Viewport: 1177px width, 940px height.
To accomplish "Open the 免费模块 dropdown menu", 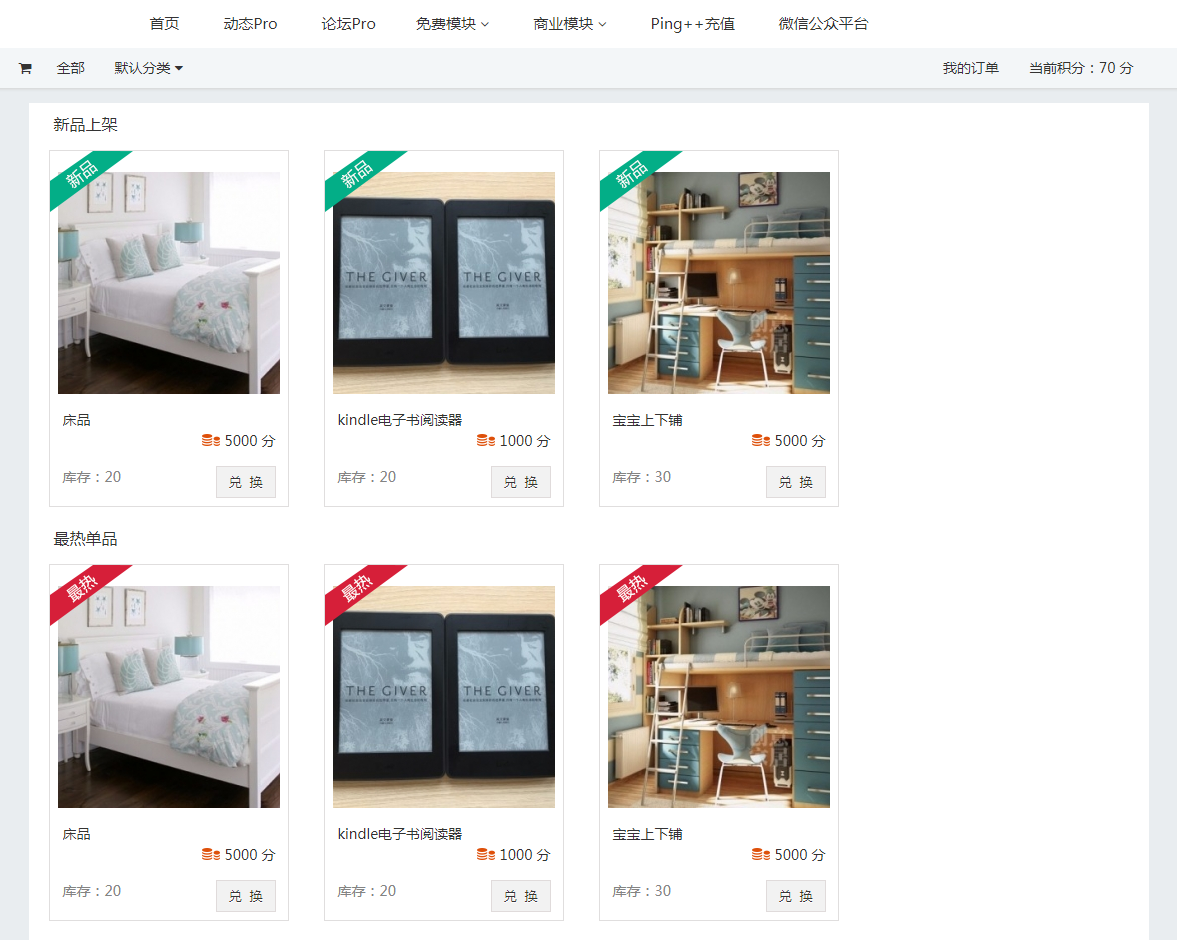I will click(x=453, y=24).
